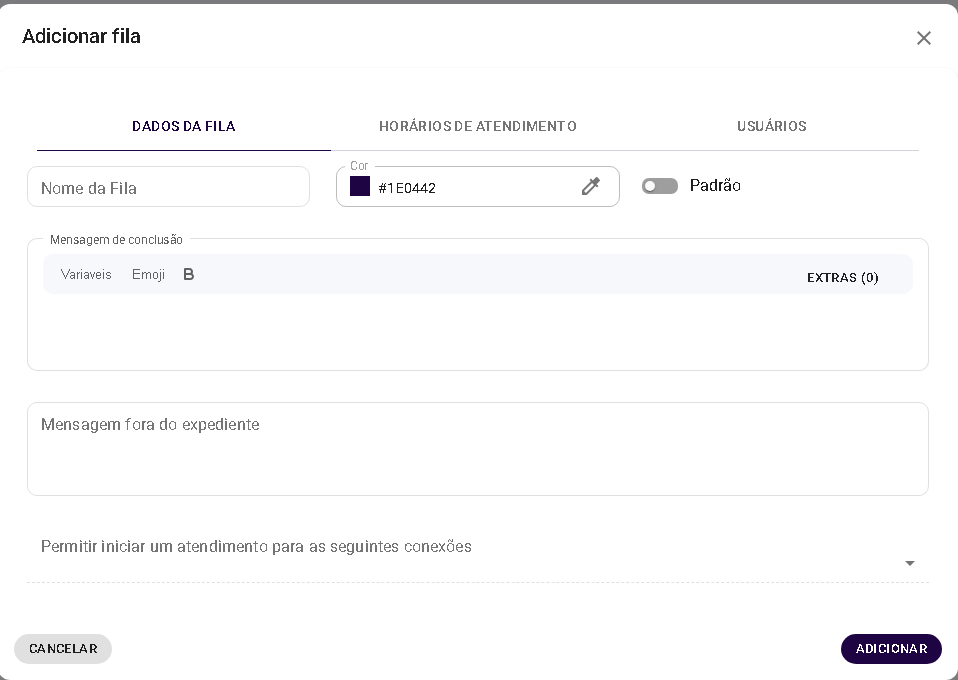958x680 pixels.
Task: Focus the Nome da Fila input field
Action: pyautogui.click(x=168, y=187)
